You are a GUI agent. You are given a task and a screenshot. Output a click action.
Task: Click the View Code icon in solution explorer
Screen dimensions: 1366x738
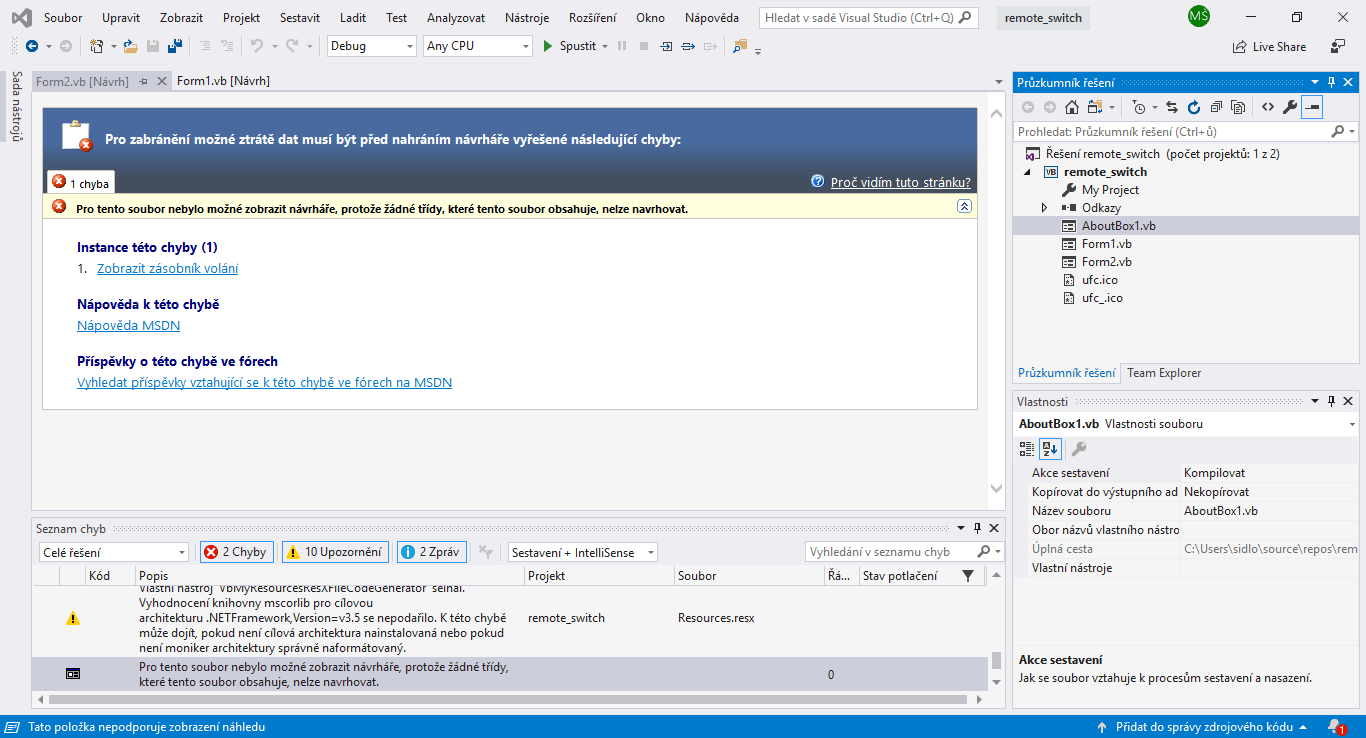pyautogui.click(x=1267, y=107)
